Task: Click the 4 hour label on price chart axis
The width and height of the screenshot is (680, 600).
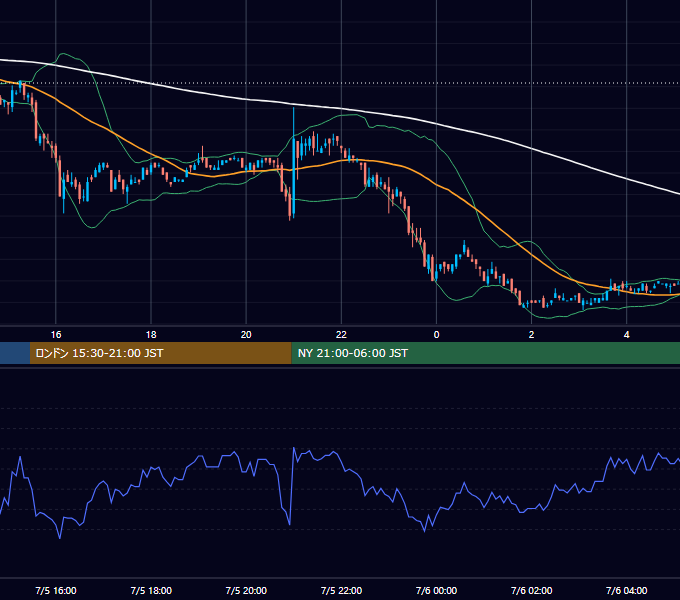Action: pyautogui.click(x=626, y=335)
